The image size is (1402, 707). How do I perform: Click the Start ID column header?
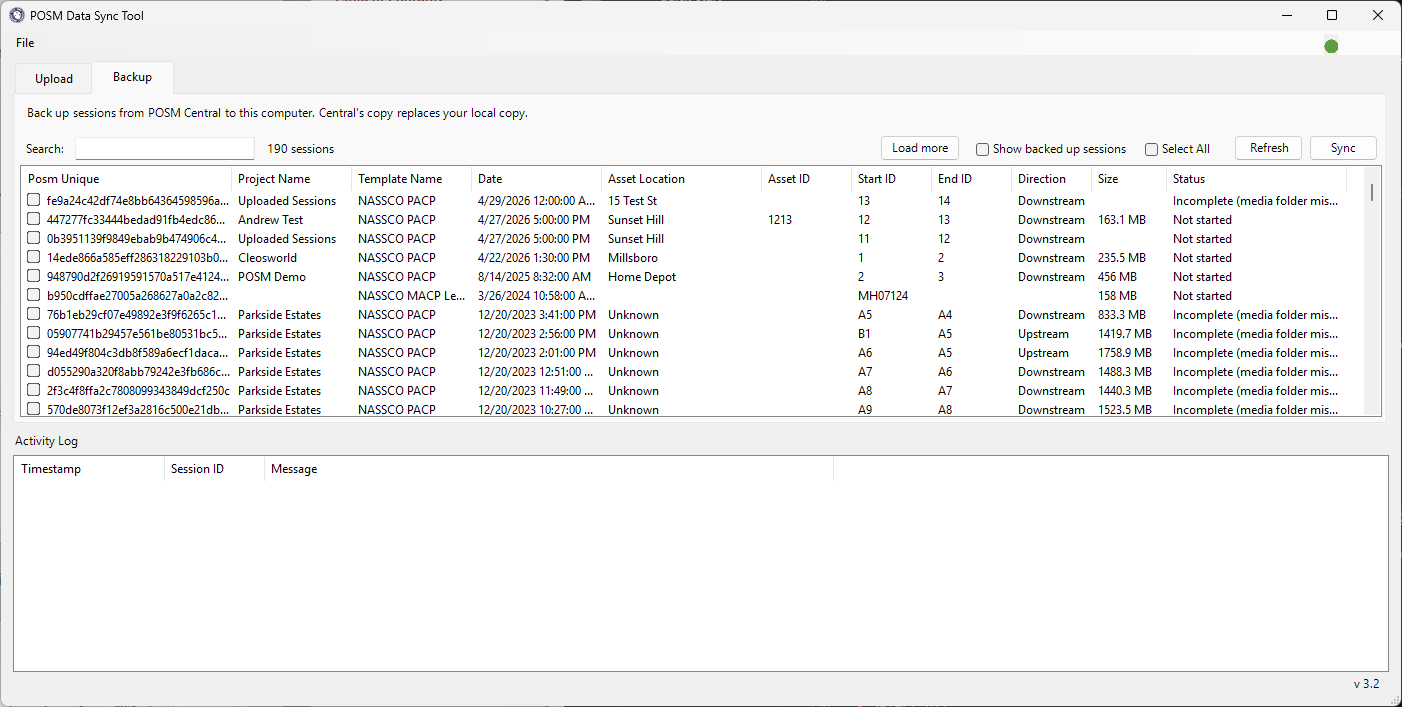892,179
